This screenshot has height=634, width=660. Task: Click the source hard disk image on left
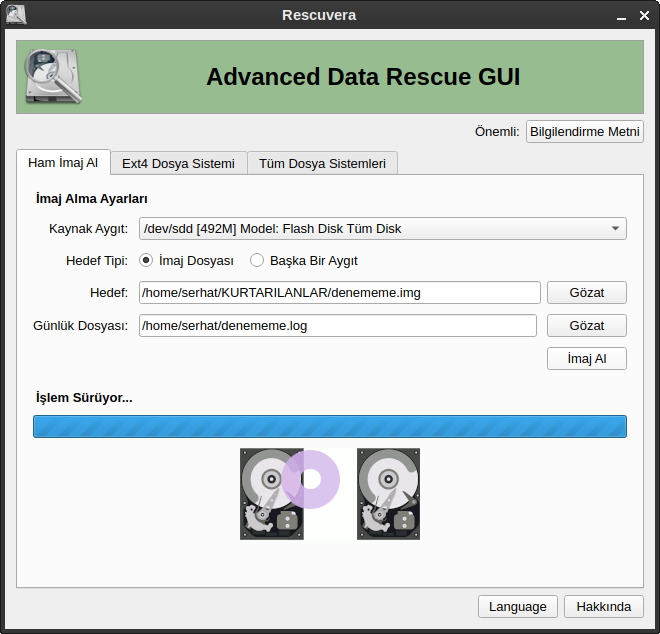[271, 494]
